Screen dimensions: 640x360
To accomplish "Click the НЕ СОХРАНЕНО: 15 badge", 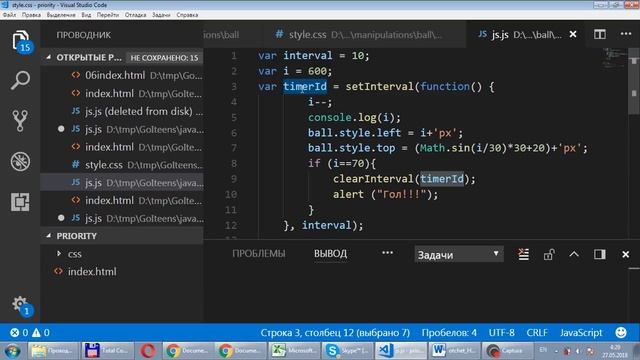I will [x=164, y=58].
